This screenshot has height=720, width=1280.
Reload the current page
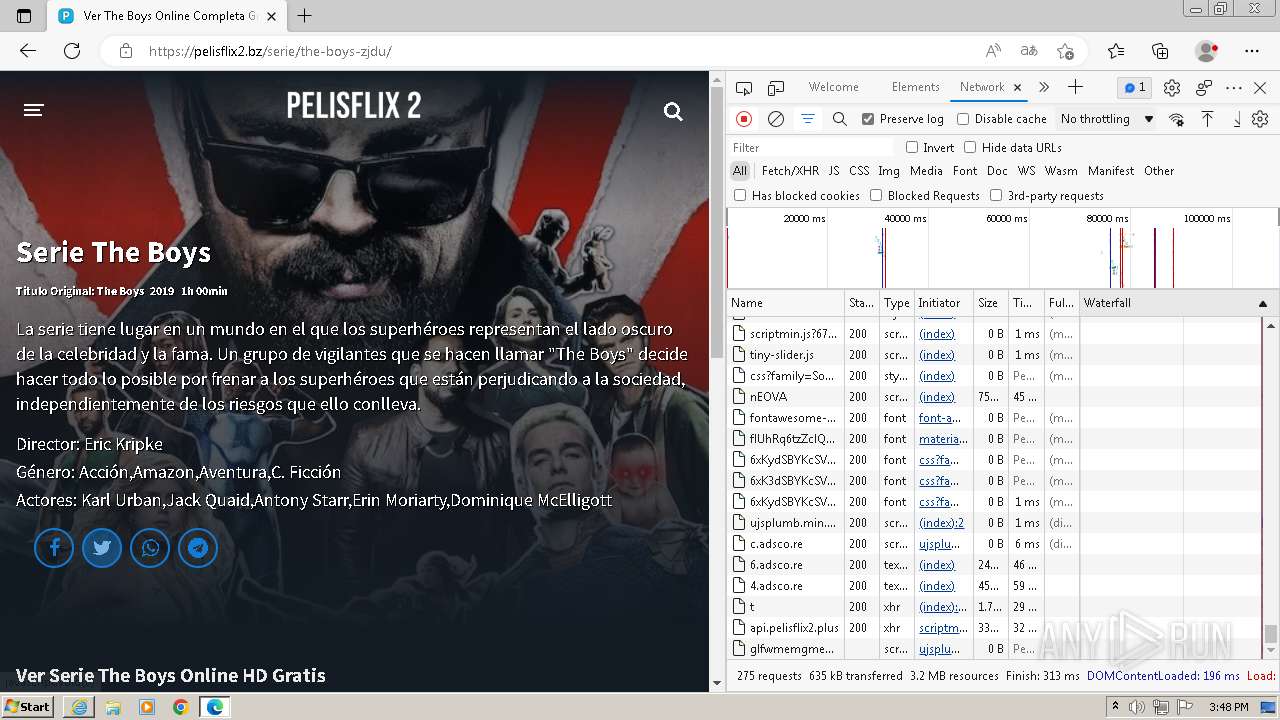click(72, 51)
